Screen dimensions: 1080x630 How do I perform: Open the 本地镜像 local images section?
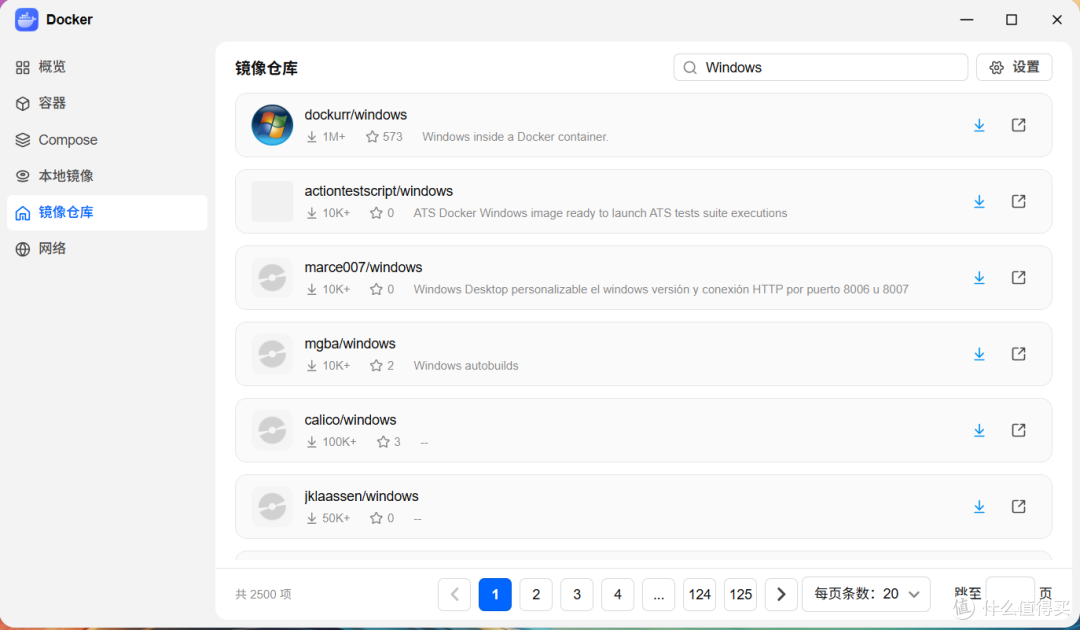(x=107, y=176)
